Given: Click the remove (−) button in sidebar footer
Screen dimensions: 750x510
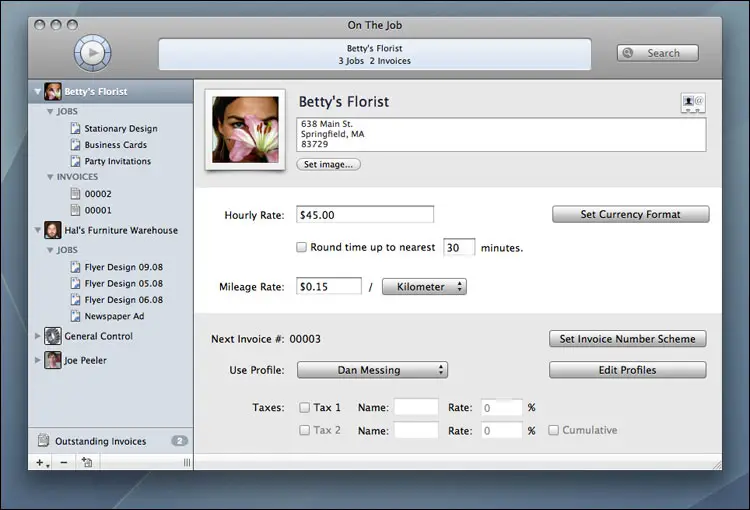Looking at the screenshot, I should pos(64,463).
